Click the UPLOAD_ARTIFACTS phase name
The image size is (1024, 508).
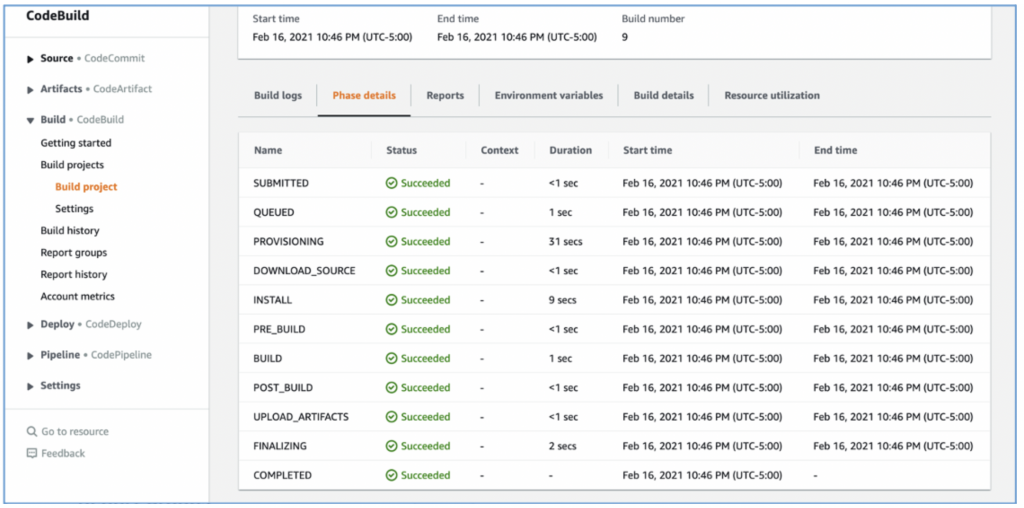pos(301,417)
